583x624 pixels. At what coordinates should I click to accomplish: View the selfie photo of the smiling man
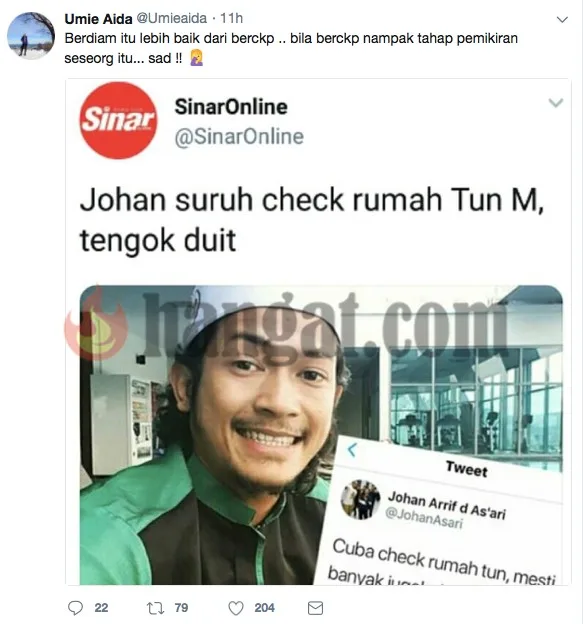tap(321, 435)
